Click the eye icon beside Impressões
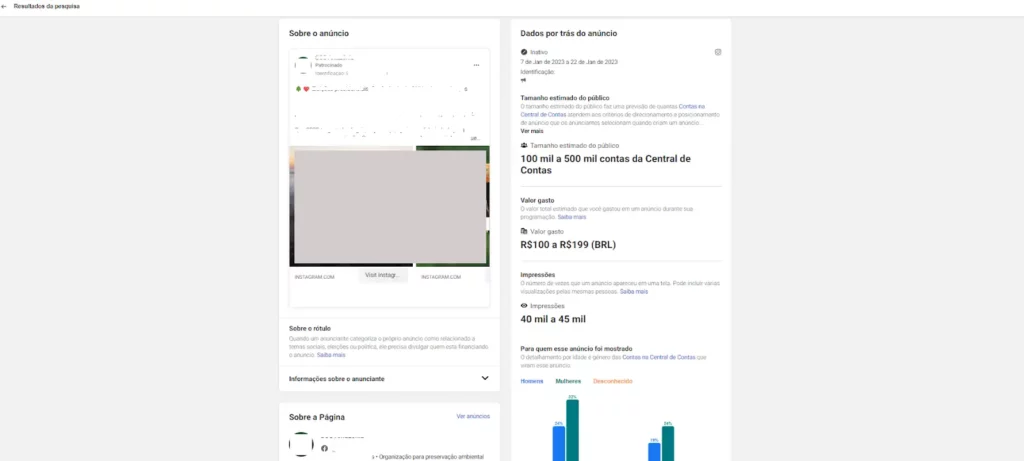The width and height of the screenshot is (1024, 461). 524,306
